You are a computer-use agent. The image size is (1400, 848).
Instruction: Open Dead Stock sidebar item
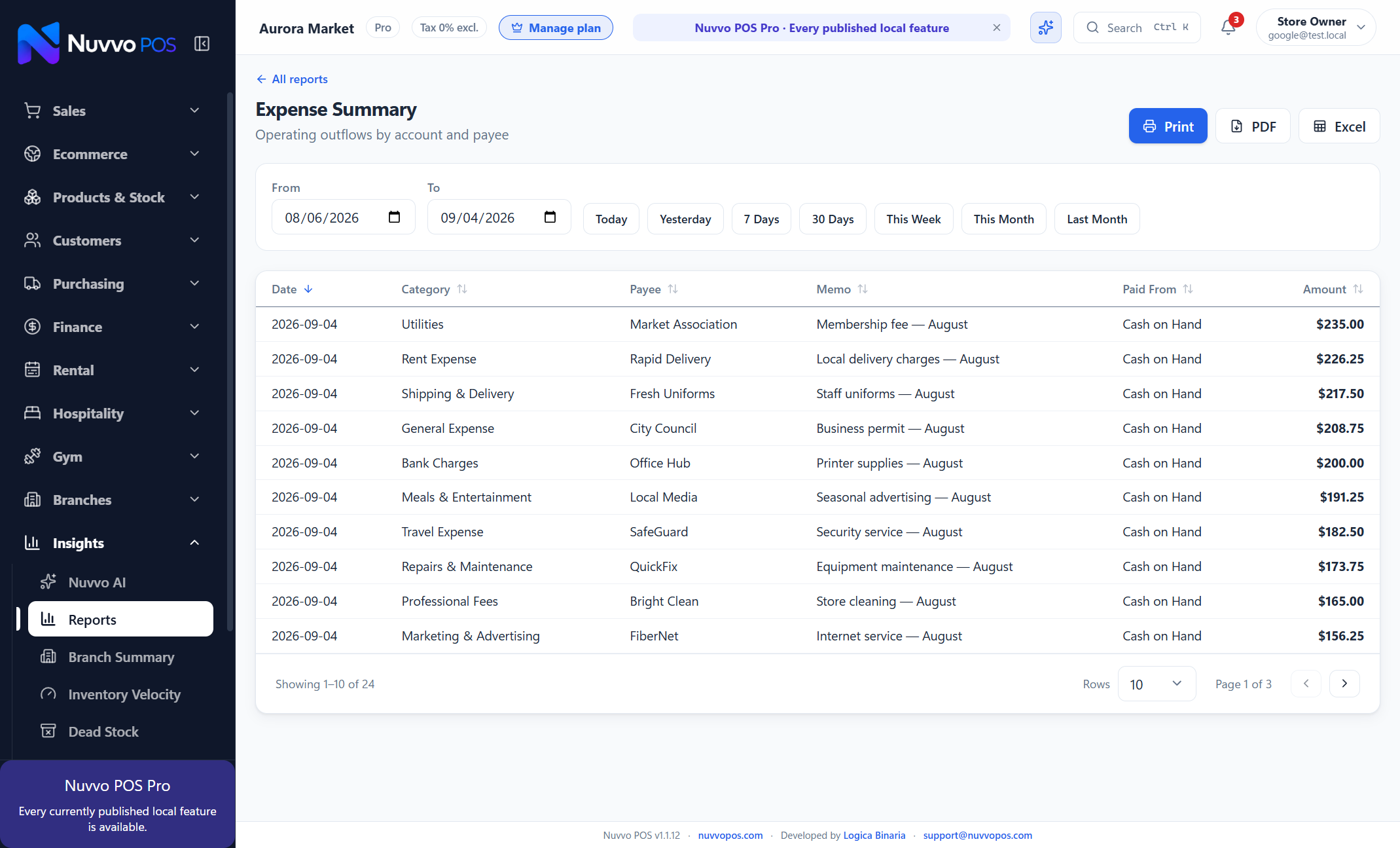click(120, 731)
